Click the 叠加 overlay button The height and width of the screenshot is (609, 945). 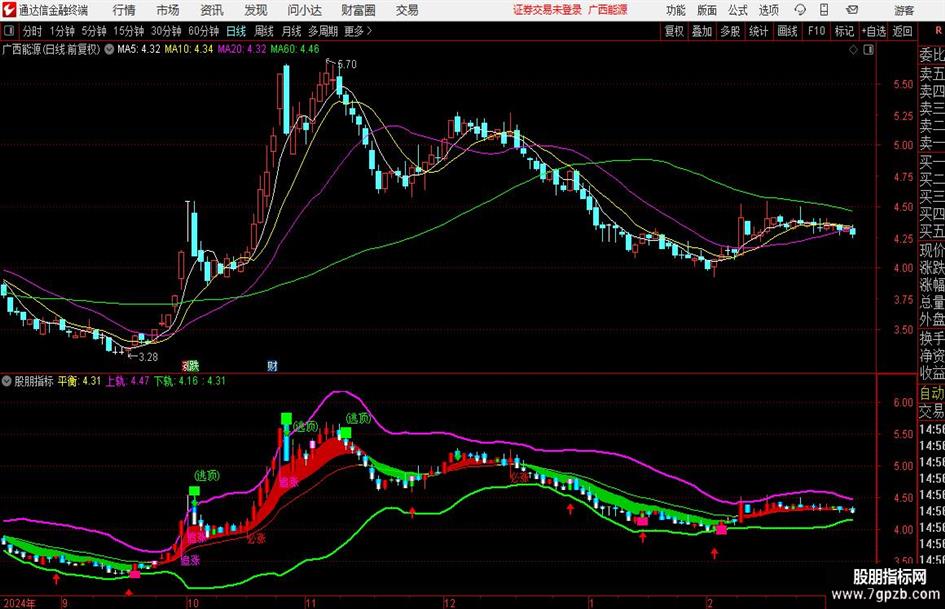tap(702, 31)
